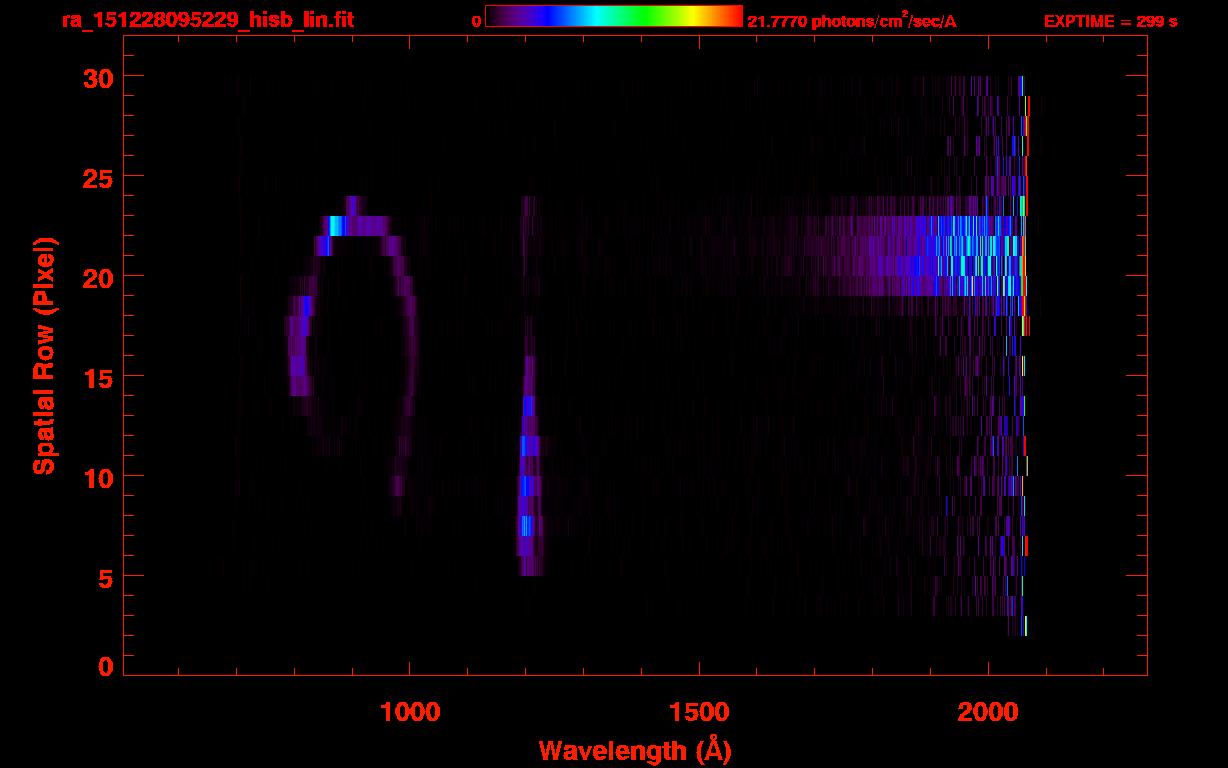1228x768 pixels.
Task: Click the x-axis tick label 2000
Action: [x=988, y=711]
